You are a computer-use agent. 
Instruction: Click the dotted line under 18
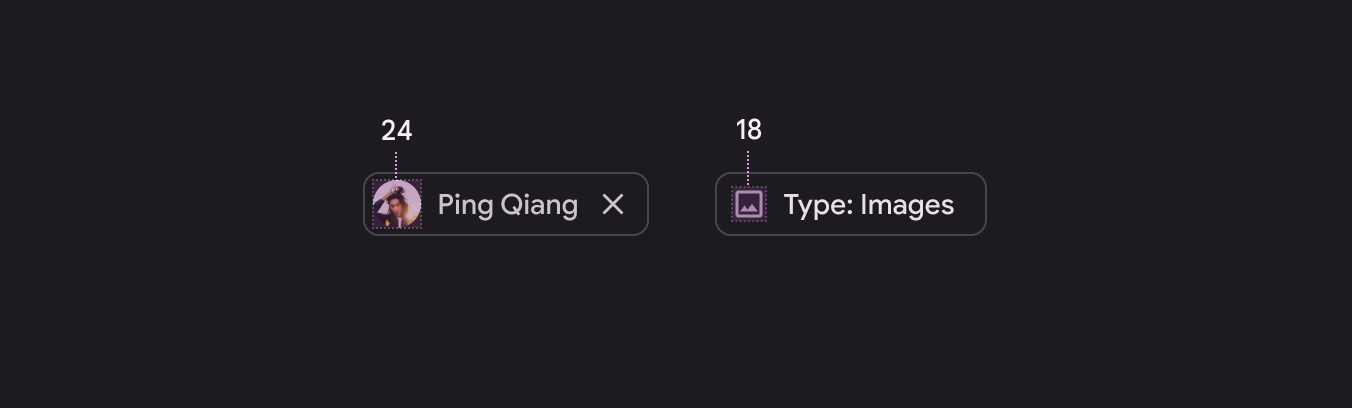pyautogui.click(x=748, y=166)
